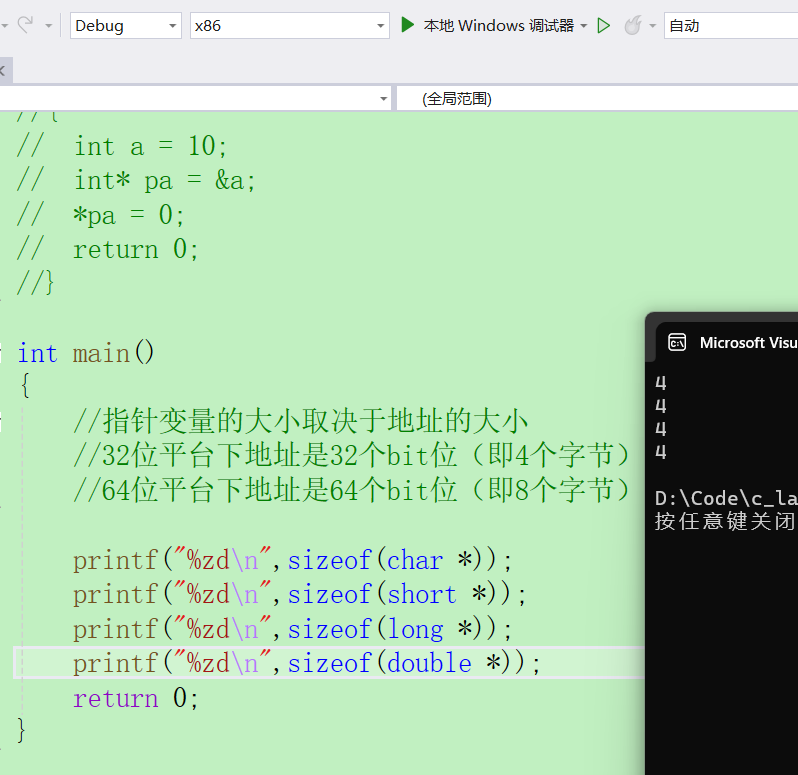Click the sizeof(short *) printf line
The image size is (798, 775).
click(299, 594)
